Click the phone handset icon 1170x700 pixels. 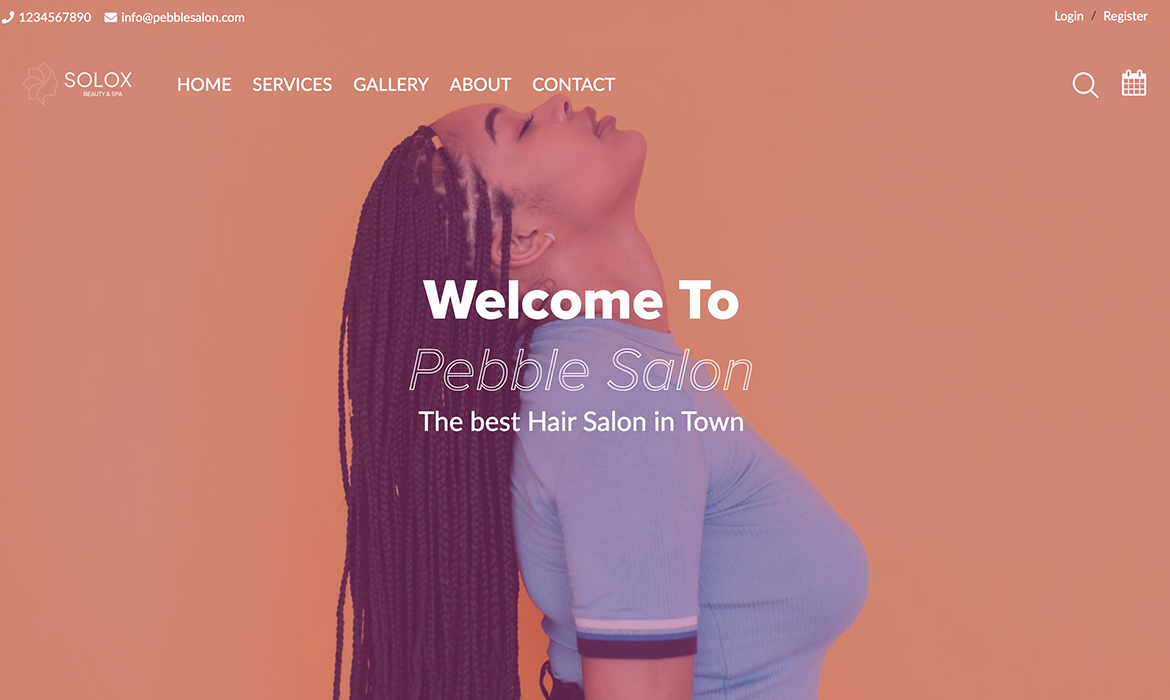click(x=7, y=17)
